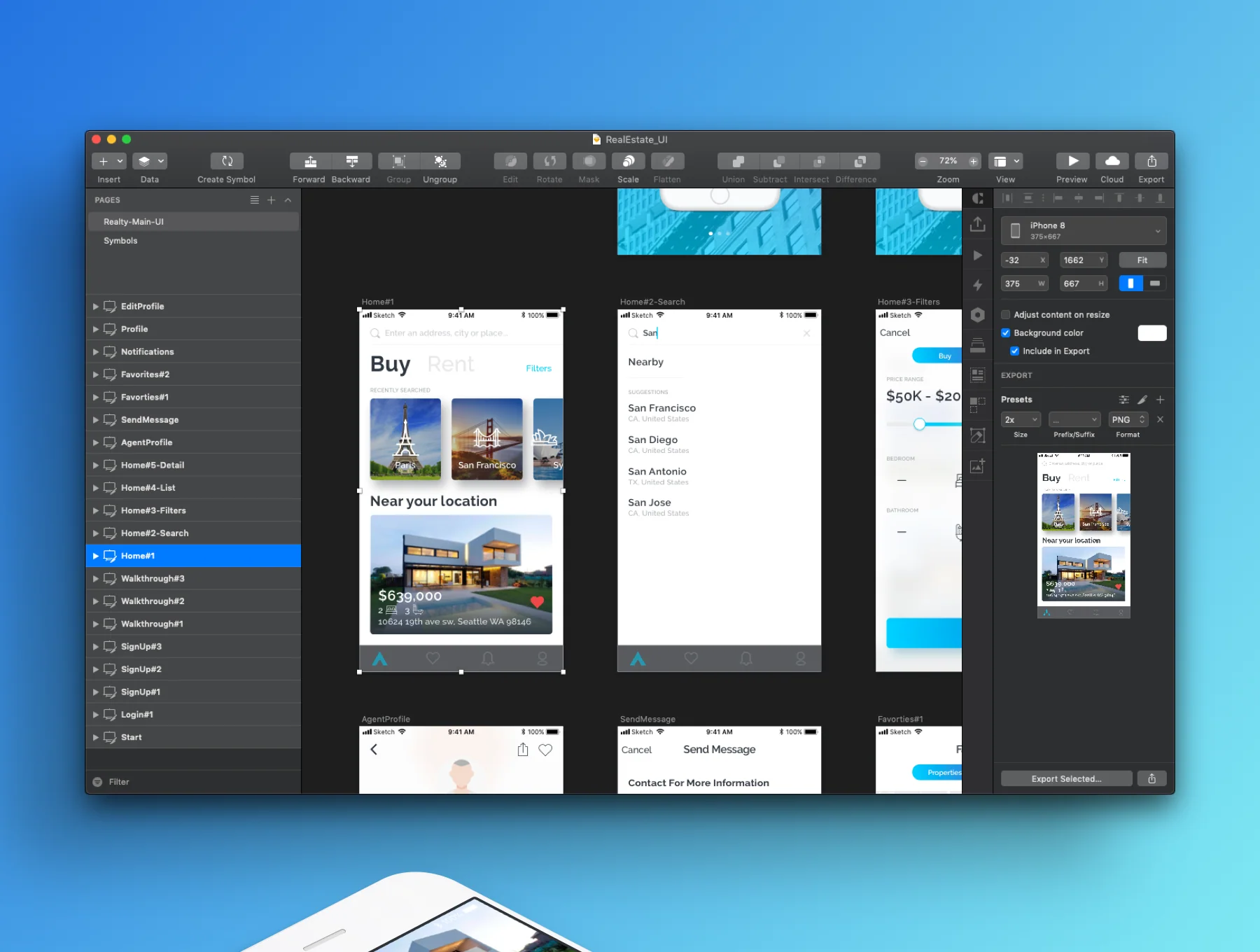
Task: Click the Flatten toolbar icon
Action: [x=668, y=161]
